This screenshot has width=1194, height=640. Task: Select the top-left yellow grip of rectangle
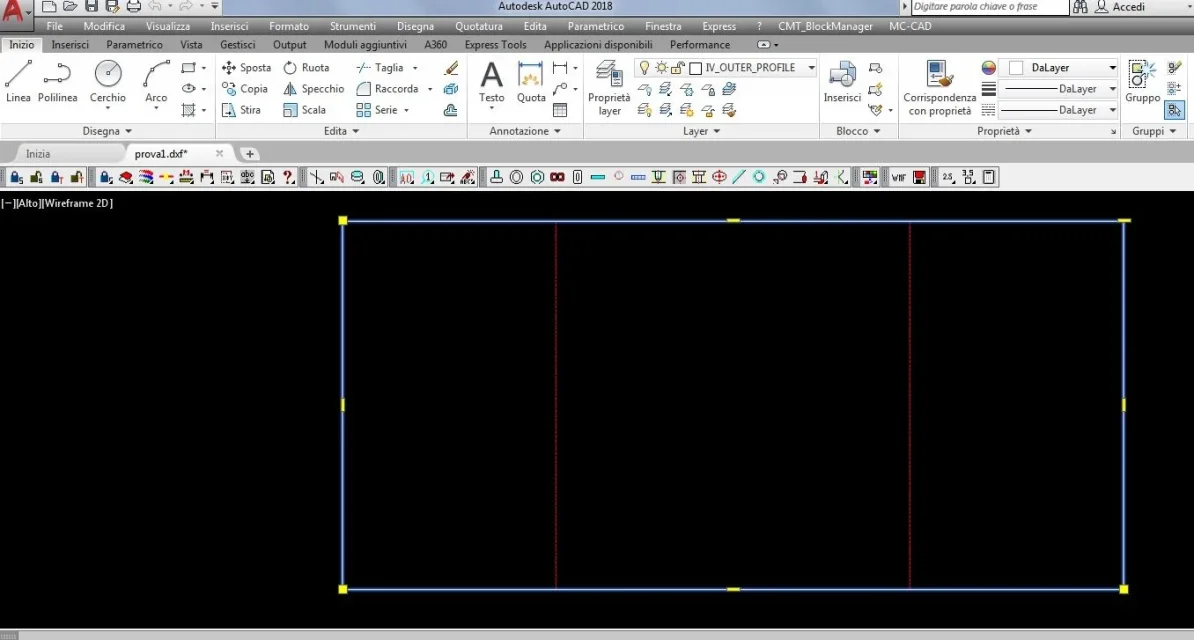click(x=343, y=220)
